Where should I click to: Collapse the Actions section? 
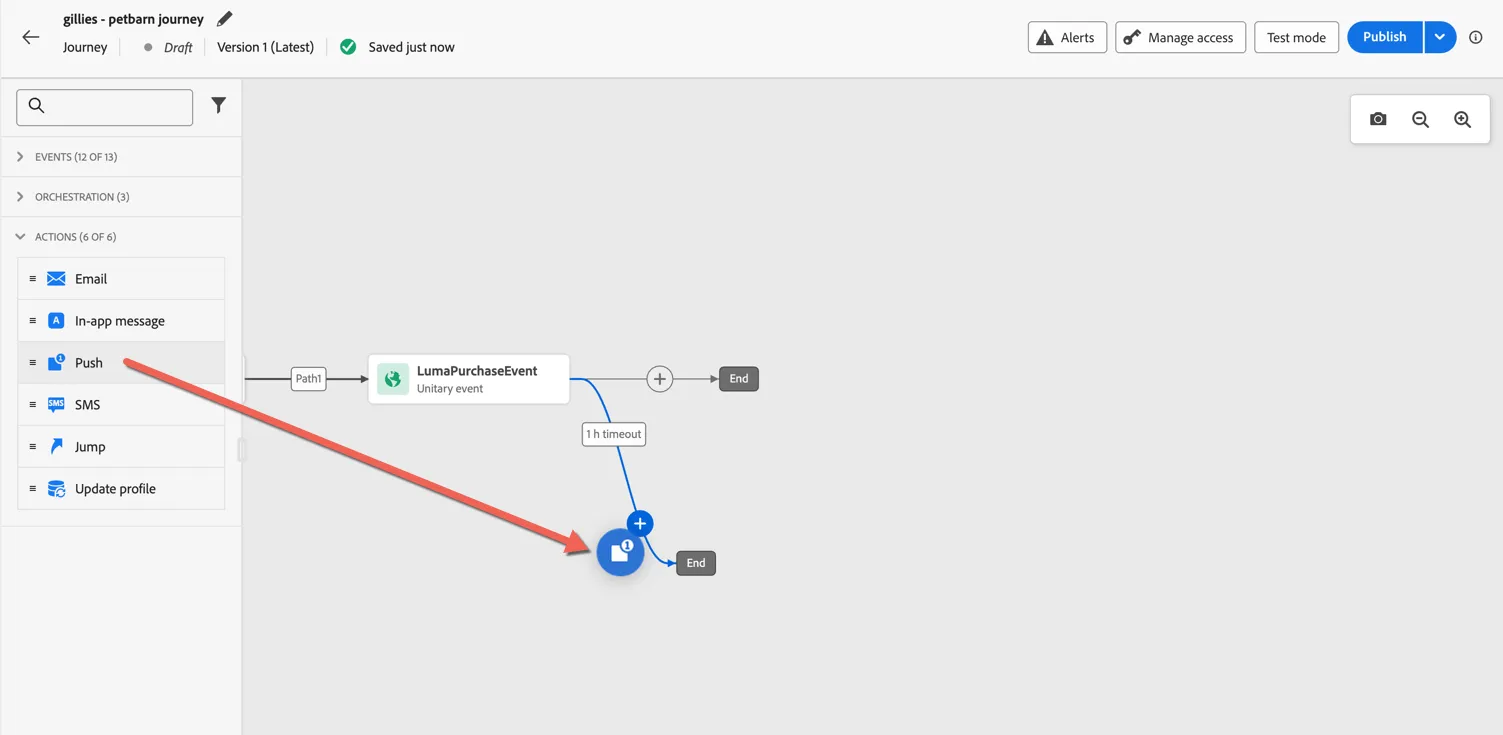coord(121,237)
